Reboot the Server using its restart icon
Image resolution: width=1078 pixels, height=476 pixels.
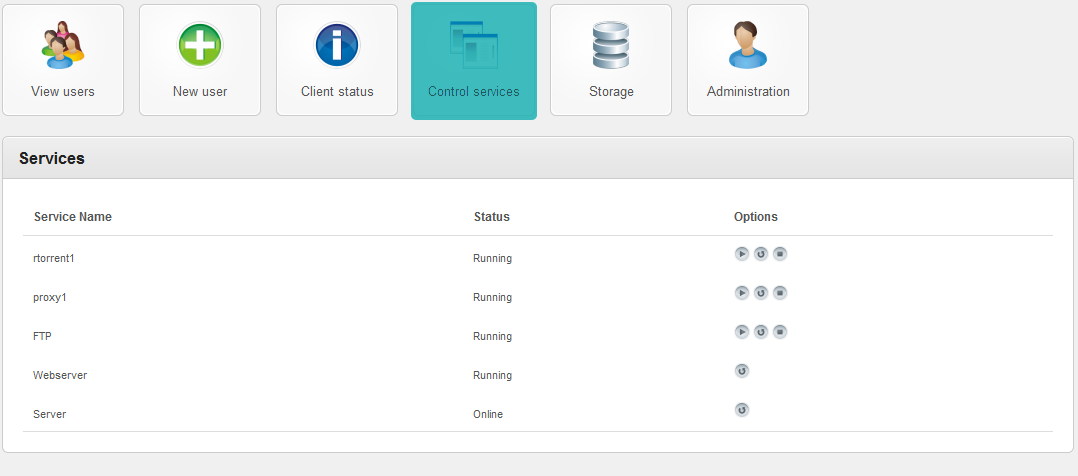pyautogui.click(x=741, y=410)
